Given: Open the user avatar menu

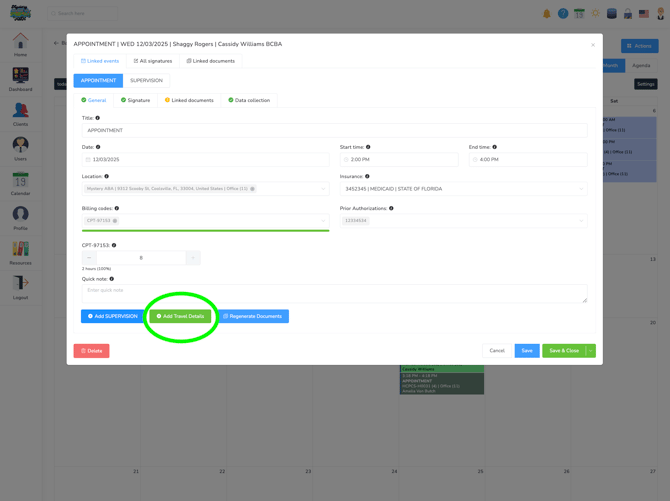Looking at the screenshot, I should (x=661, y=14).
